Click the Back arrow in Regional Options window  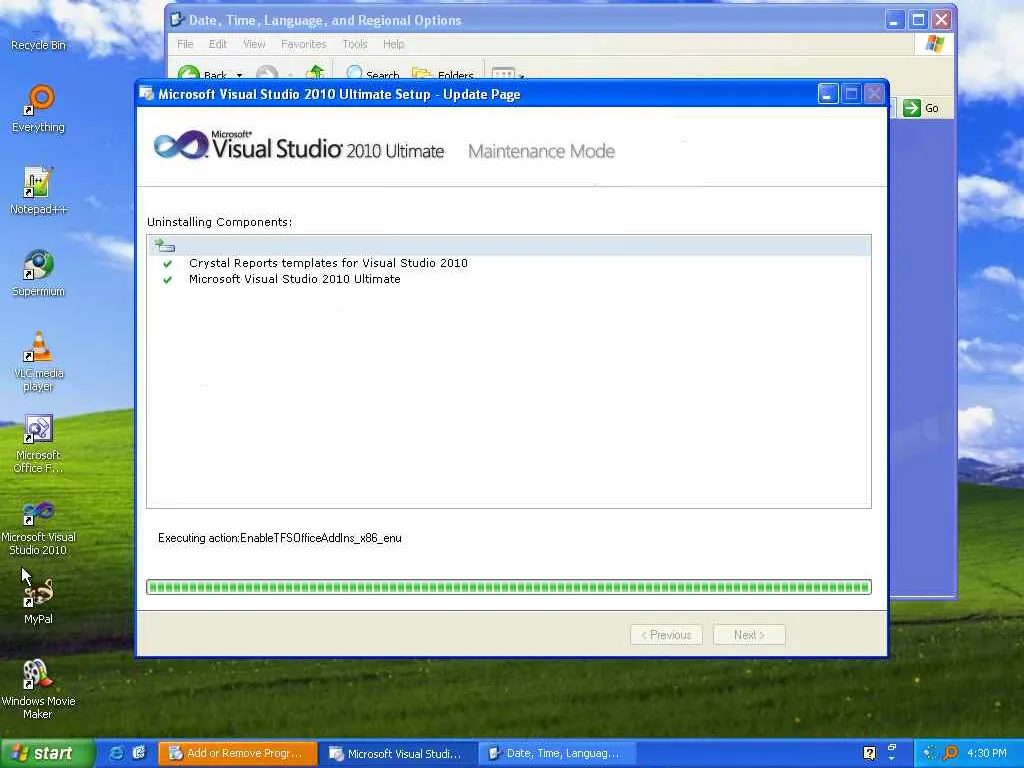[x=189, y=74]
